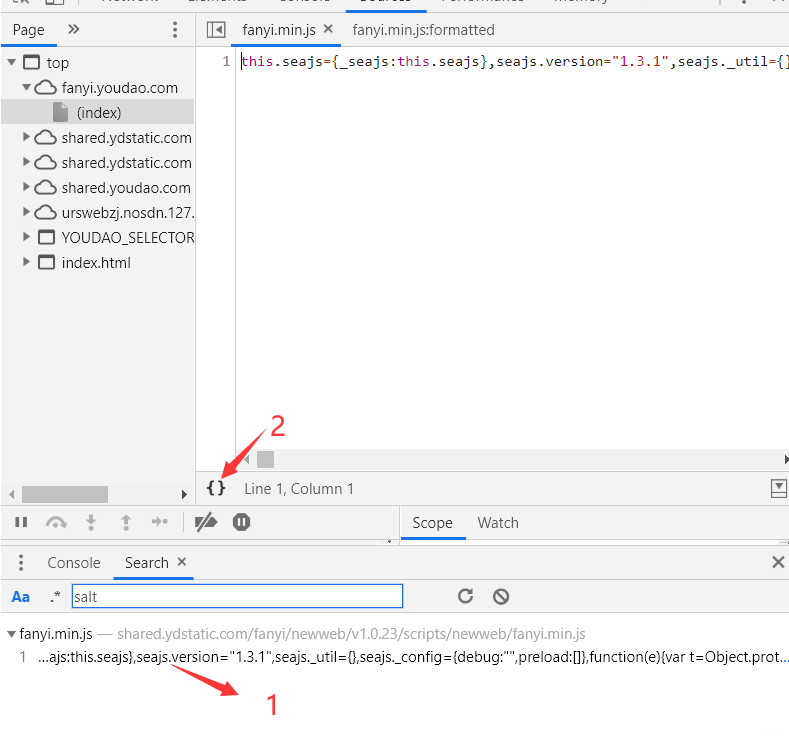Step over next function call
Screen dimensions: 789x745
click(x=56, y=522)
